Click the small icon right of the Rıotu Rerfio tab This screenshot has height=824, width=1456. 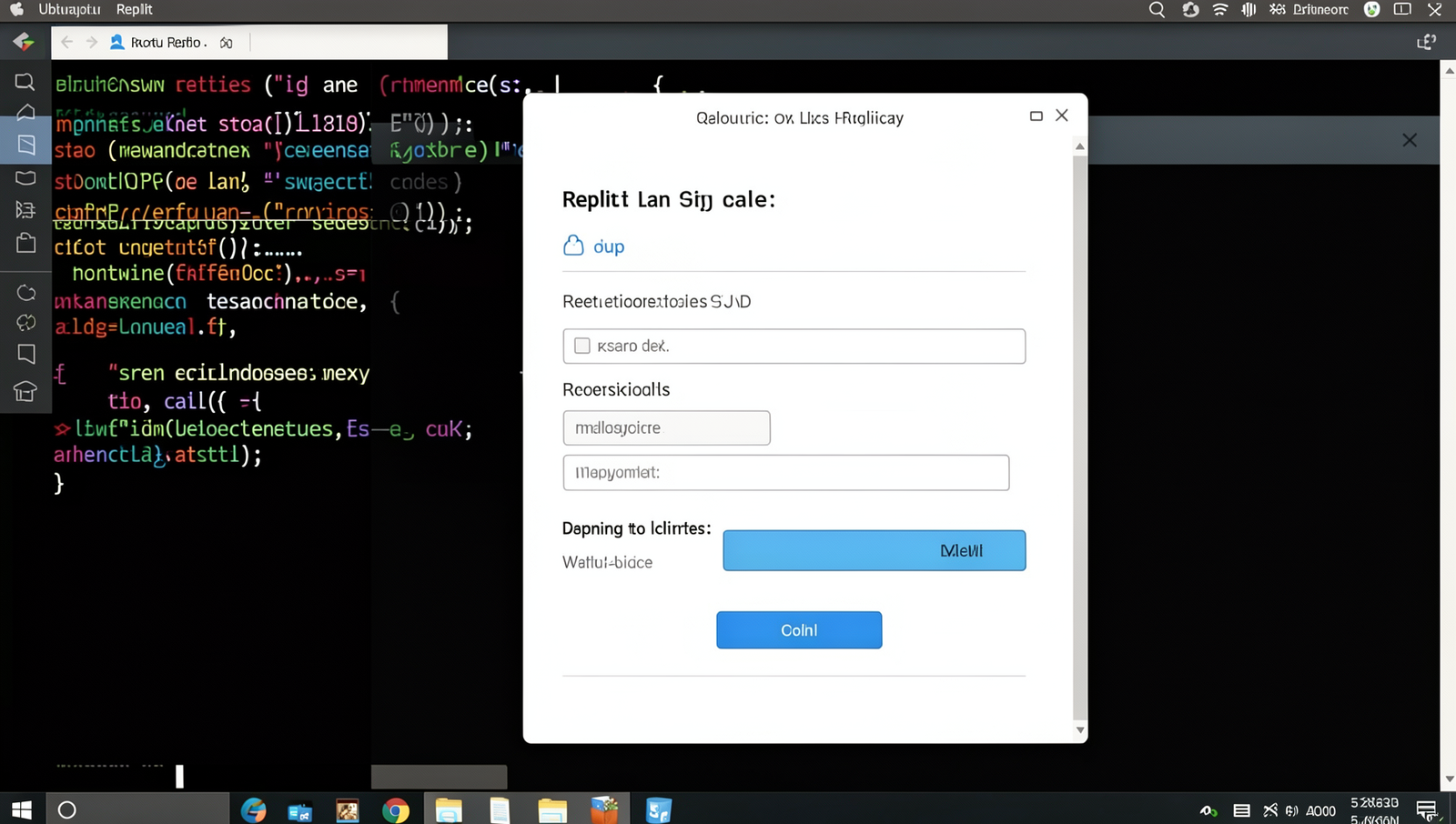[x=227, y=43]
